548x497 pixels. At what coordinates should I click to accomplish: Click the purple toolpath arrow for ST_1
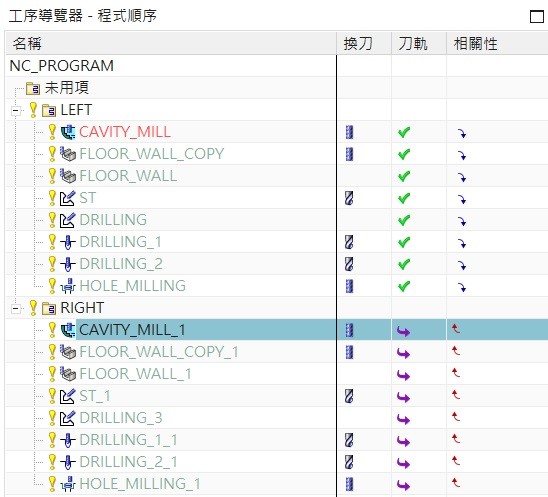(x=403, y=397)
